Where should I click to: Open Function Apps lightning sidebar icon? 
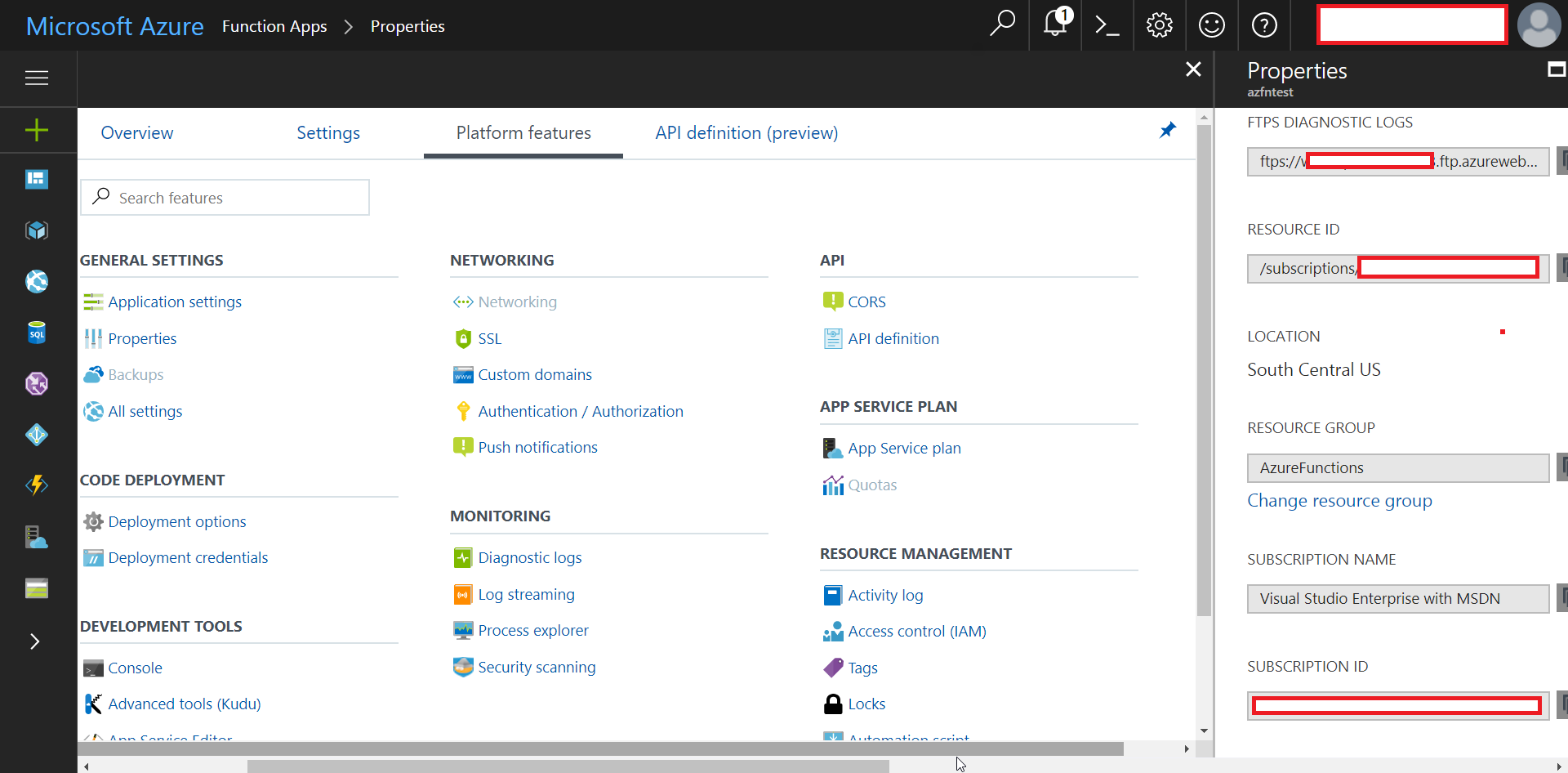(37, 485)
